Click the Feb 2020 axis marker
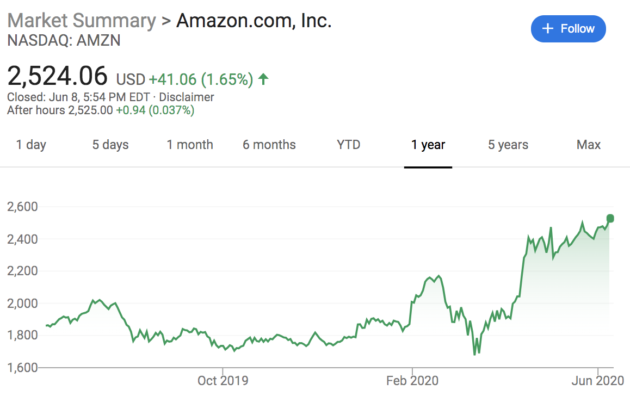630x396 pixels. tap(412, 380)
